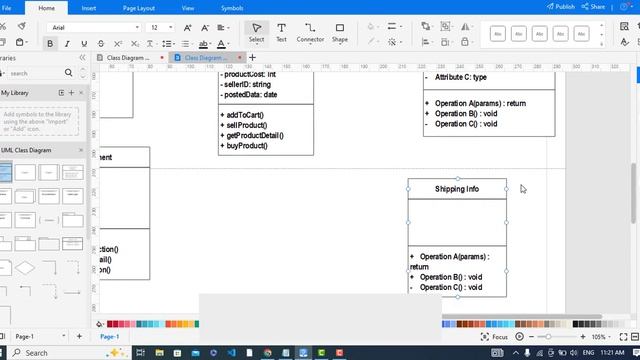Increase font size
640x360 pixels.
click(187, 28)
